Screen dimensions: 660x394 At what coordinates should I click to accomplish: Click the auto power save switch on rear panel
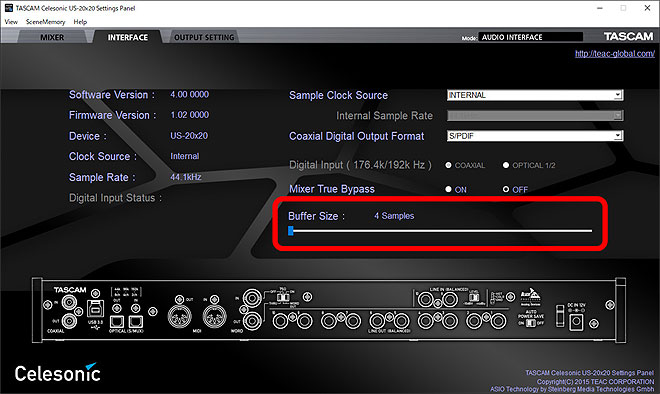(x=531, y=323)
